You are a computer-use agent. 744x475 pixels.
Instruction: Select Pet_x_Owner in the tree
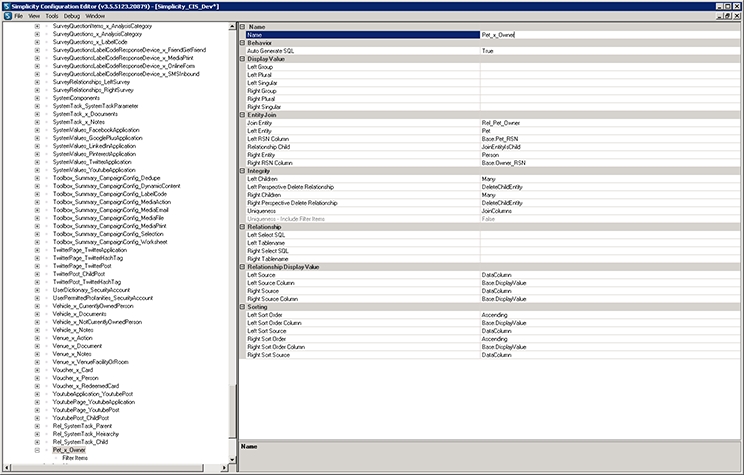pos(69,450)
